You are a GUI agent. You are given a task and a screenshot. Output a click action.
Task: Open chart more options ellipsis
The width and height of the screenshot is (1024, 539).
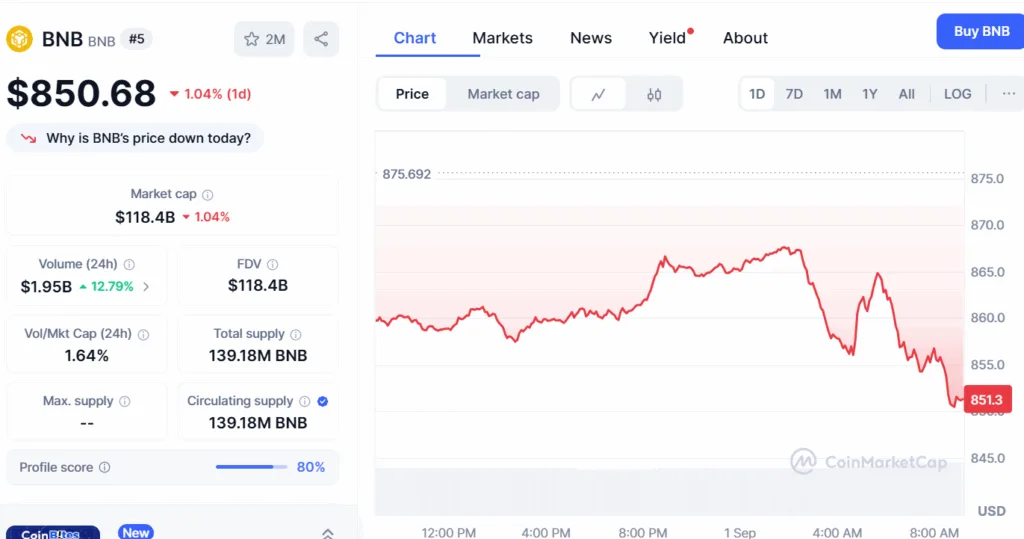(1007, 93)
